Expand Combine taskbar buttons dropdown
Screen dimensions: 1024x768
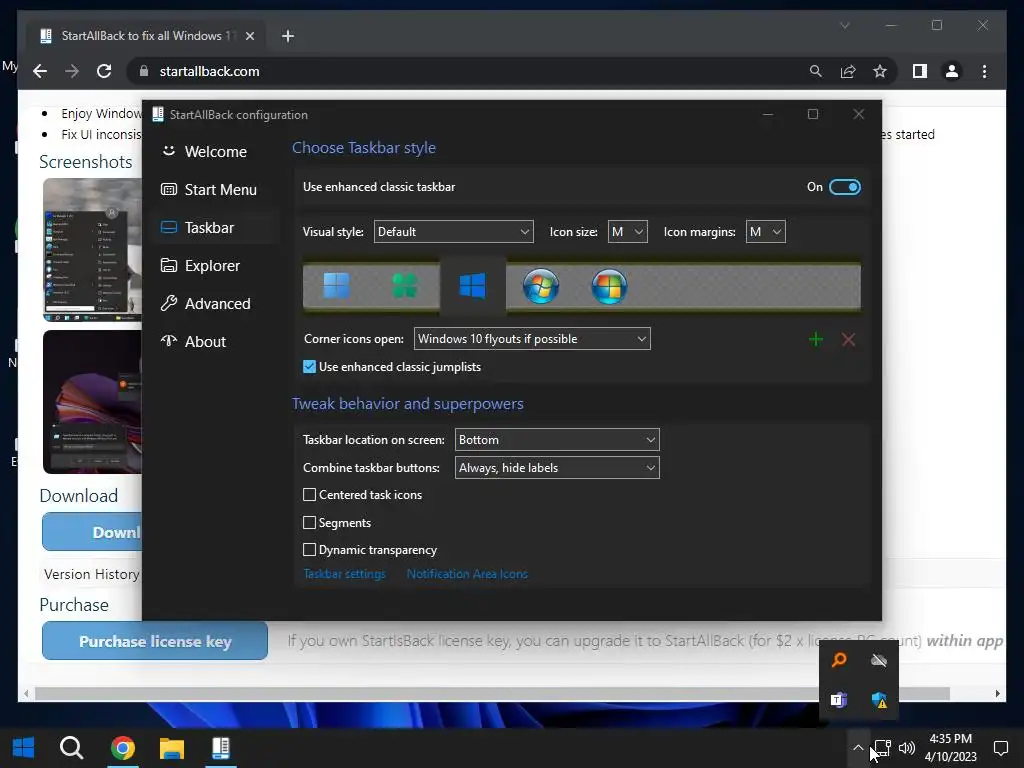pyautogui.click(x=557, y=468)
